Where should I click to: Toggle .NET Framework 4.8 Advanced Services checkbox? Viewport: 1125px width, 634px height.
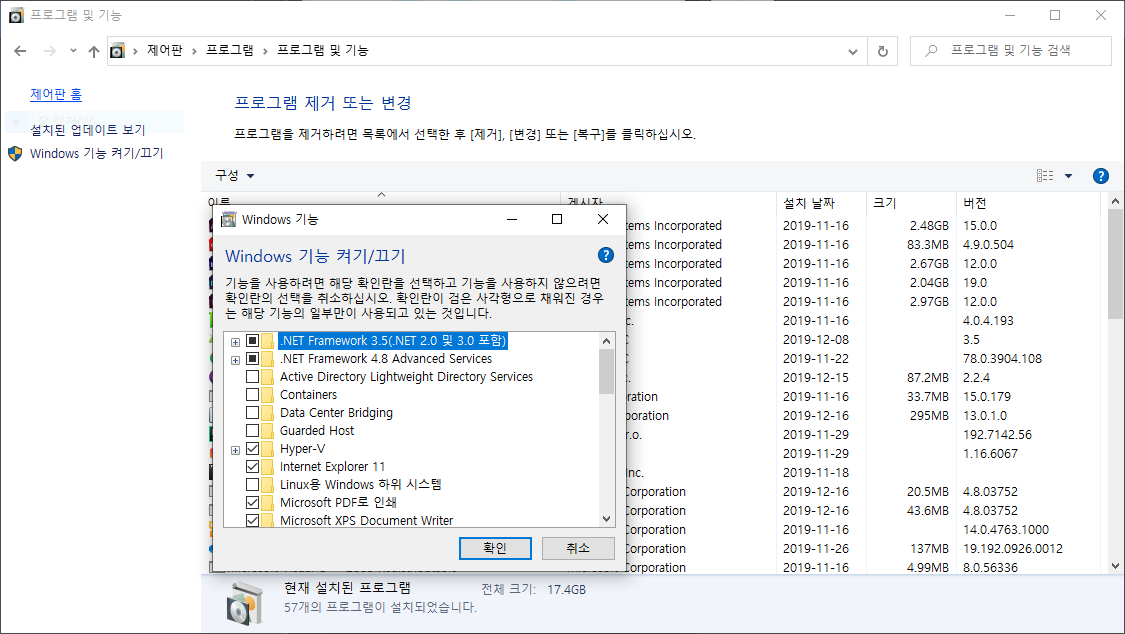(253, 359)
